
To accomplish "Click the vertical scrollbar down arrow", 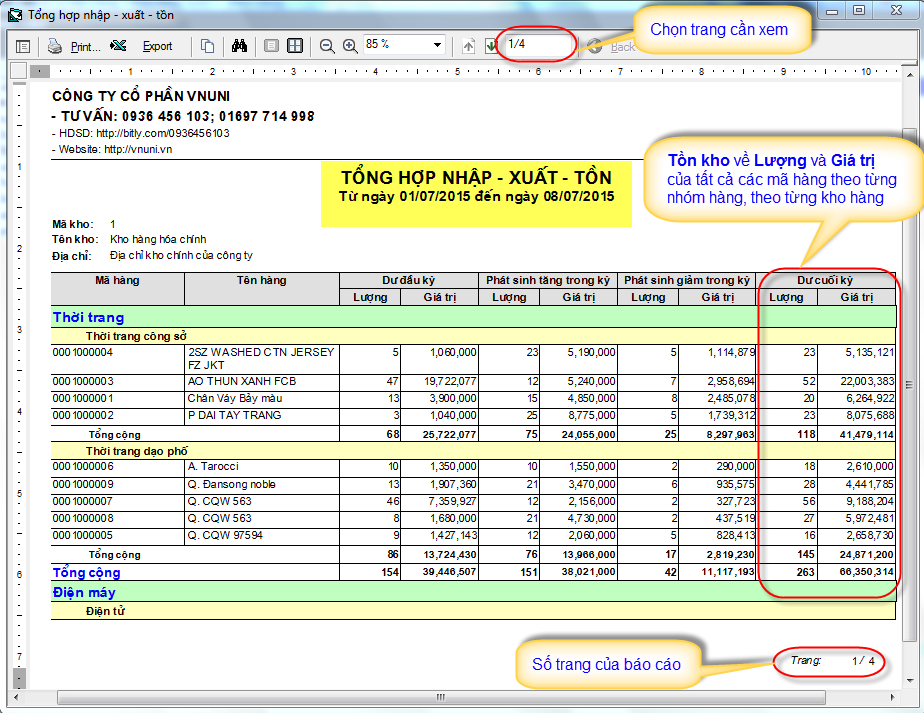I will tap(908, 681).
